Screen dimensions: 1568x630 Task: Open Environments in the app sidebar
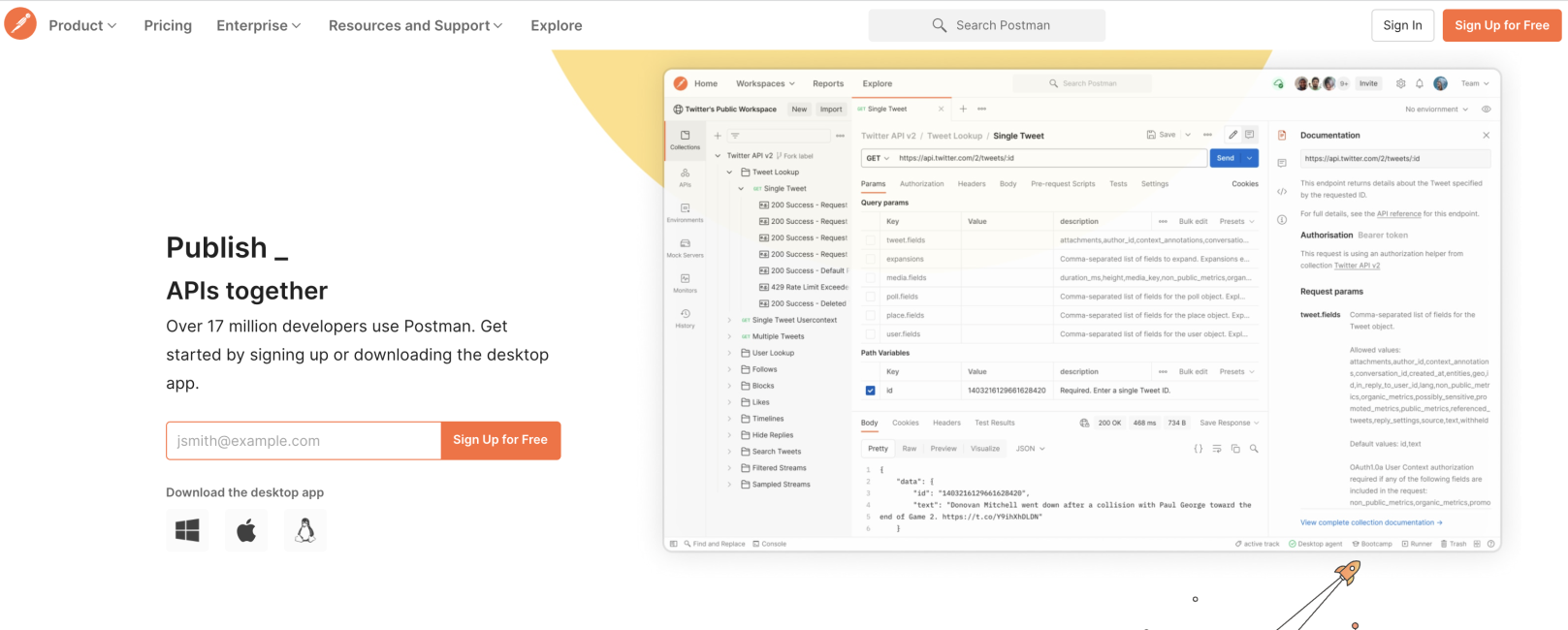[x=685, y=212]
